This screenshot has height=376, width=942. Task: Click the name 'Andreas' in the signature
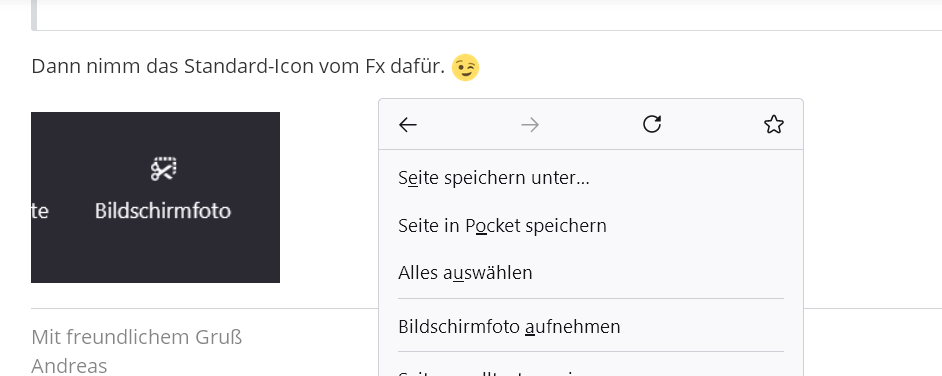[x=69, y=366]
